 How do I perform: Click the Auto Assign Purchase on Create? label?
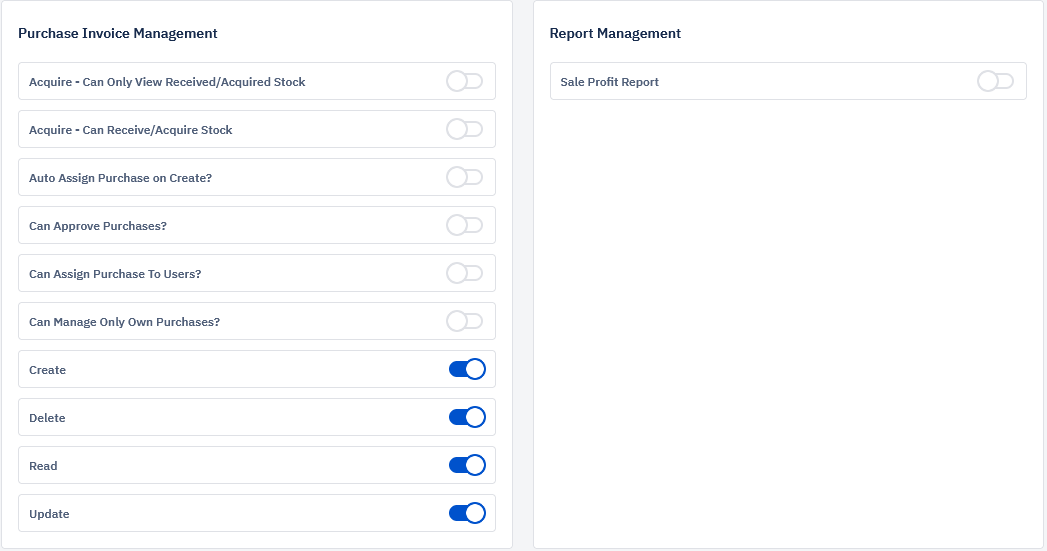point(120,178)
